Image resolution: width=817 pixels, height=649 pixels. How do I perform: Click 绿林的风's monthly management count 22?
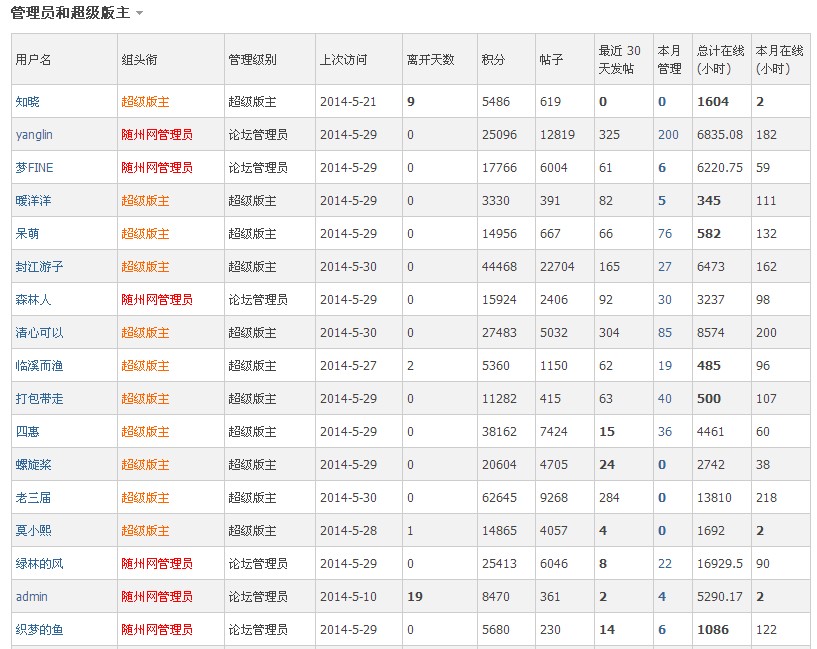click(665, 564)
